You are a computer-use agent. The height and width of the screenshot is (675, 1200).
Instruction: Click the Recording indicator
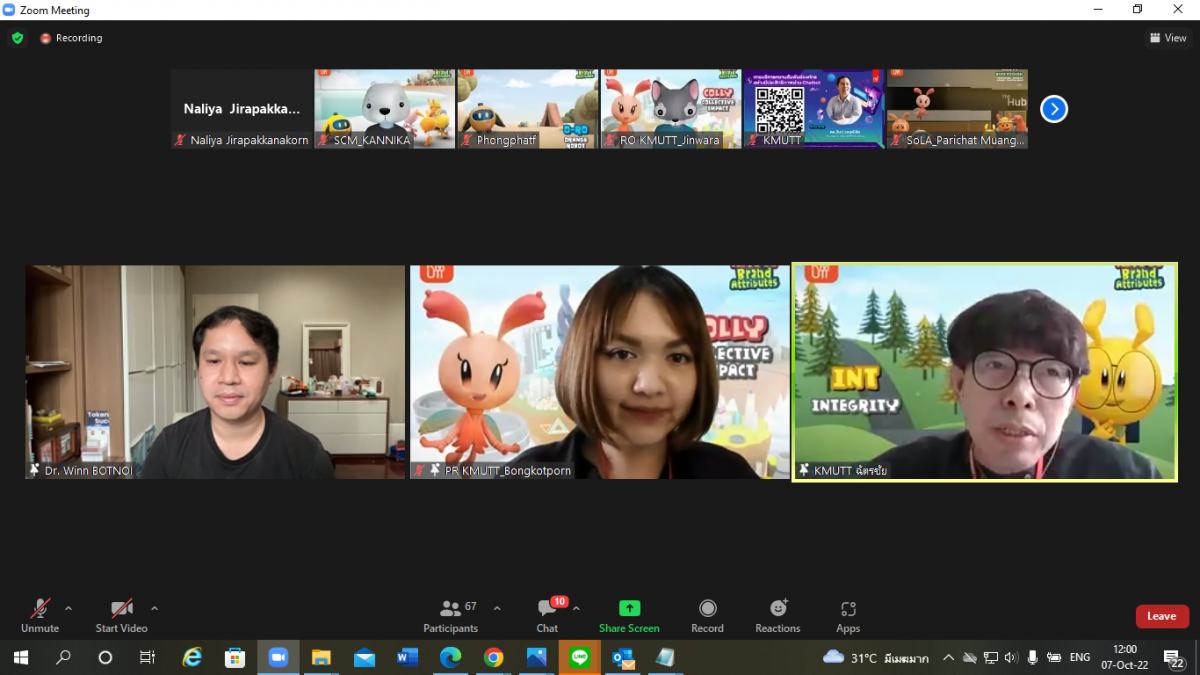[71, 38]
